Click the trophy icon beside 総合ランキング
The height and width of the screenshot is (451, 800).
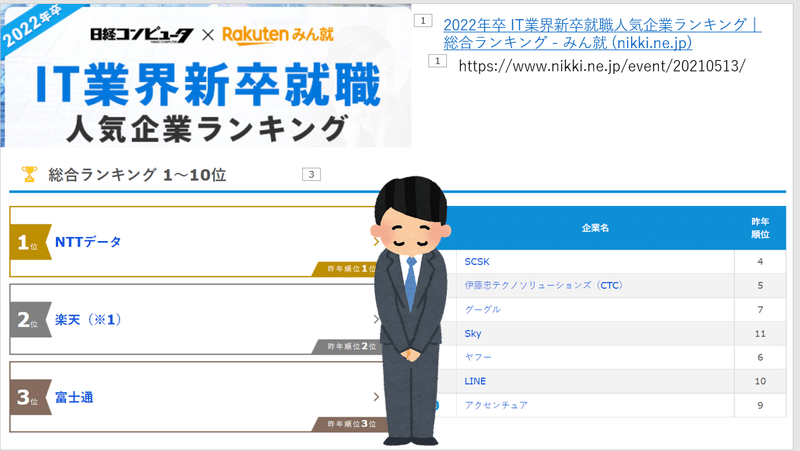coord(29,174)
